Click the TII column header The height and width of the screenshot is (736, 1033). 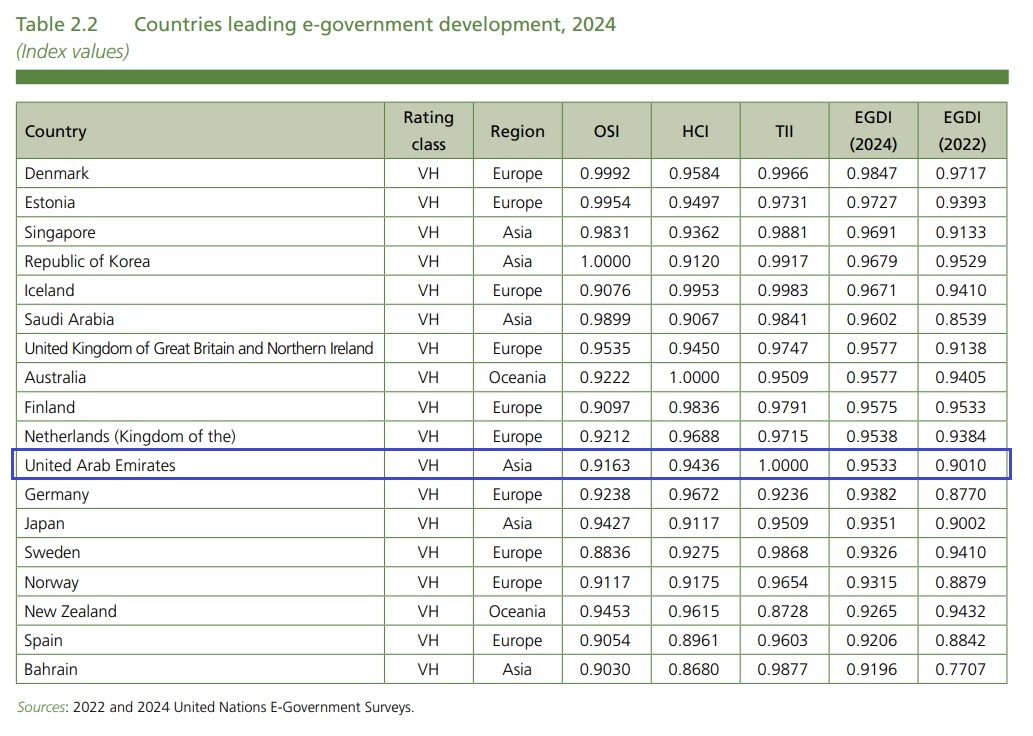click(783, 131)
